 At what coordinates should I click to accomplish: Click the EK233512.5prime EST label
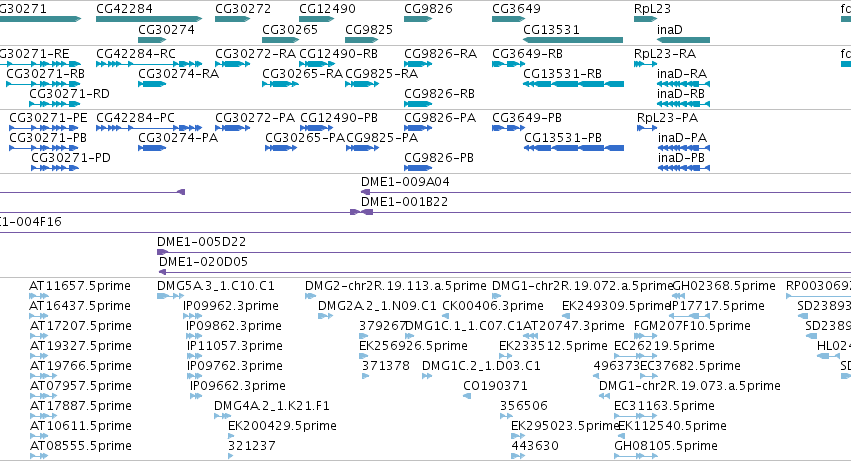pos(553,346)
